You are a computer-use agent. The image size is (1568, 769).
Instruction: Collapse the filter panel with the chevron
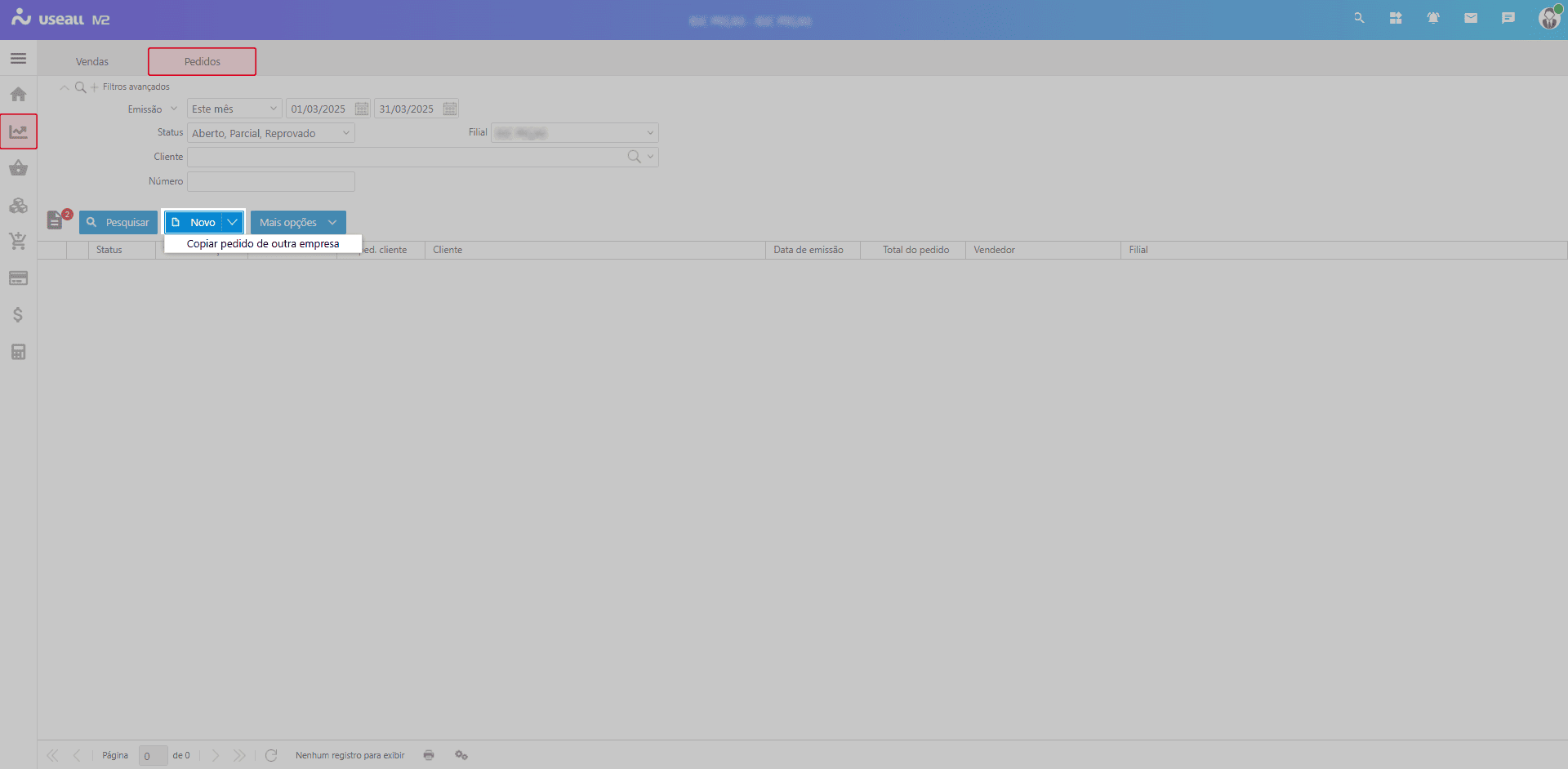click(x=65, y=87)
